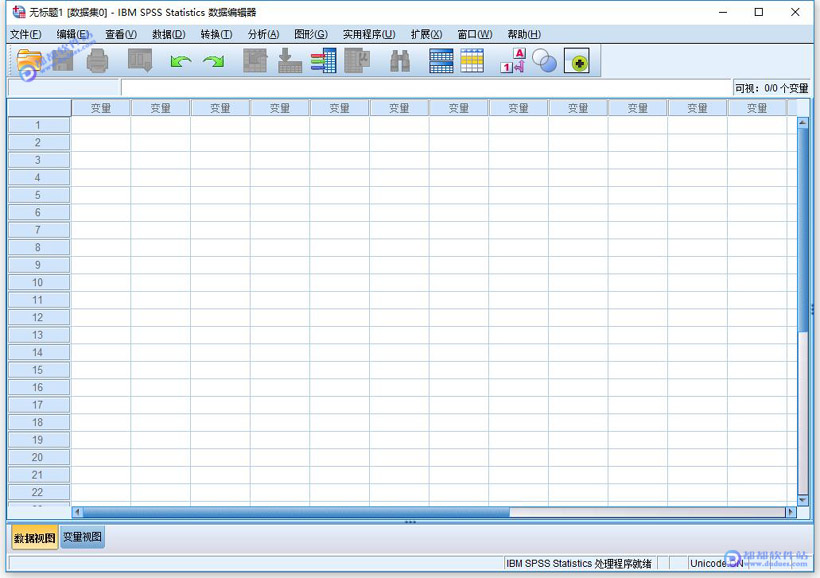Open the 文件(F) menu

(x=26, y=35)
